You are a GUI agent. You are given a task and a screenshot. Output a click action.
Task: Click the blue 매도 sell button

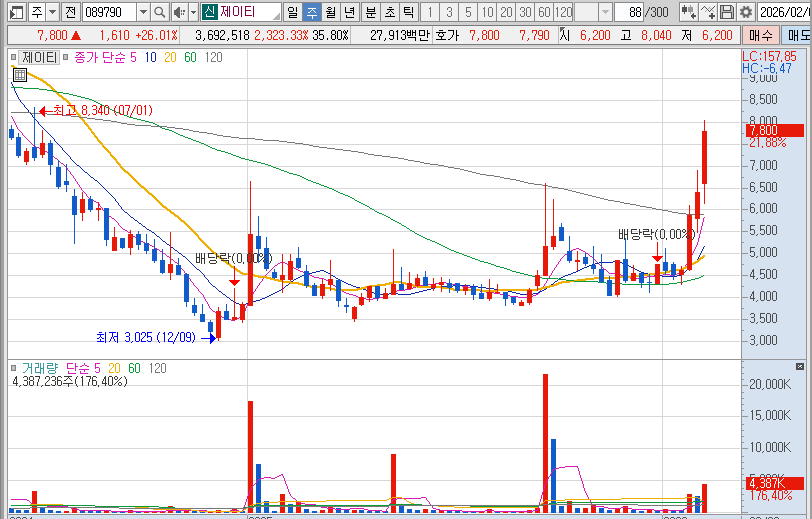click(x=796, y=35)
